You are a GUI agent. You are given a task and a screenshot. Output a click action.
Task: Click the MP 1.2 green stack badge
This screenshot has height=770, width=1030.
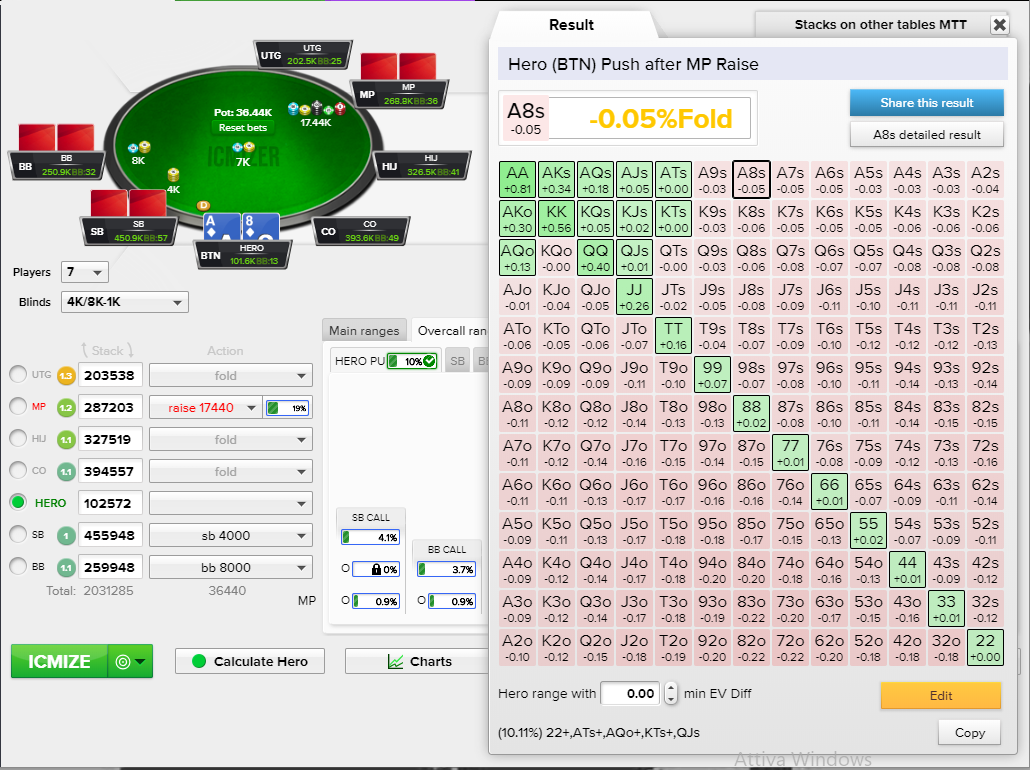[x=66, y=408]
